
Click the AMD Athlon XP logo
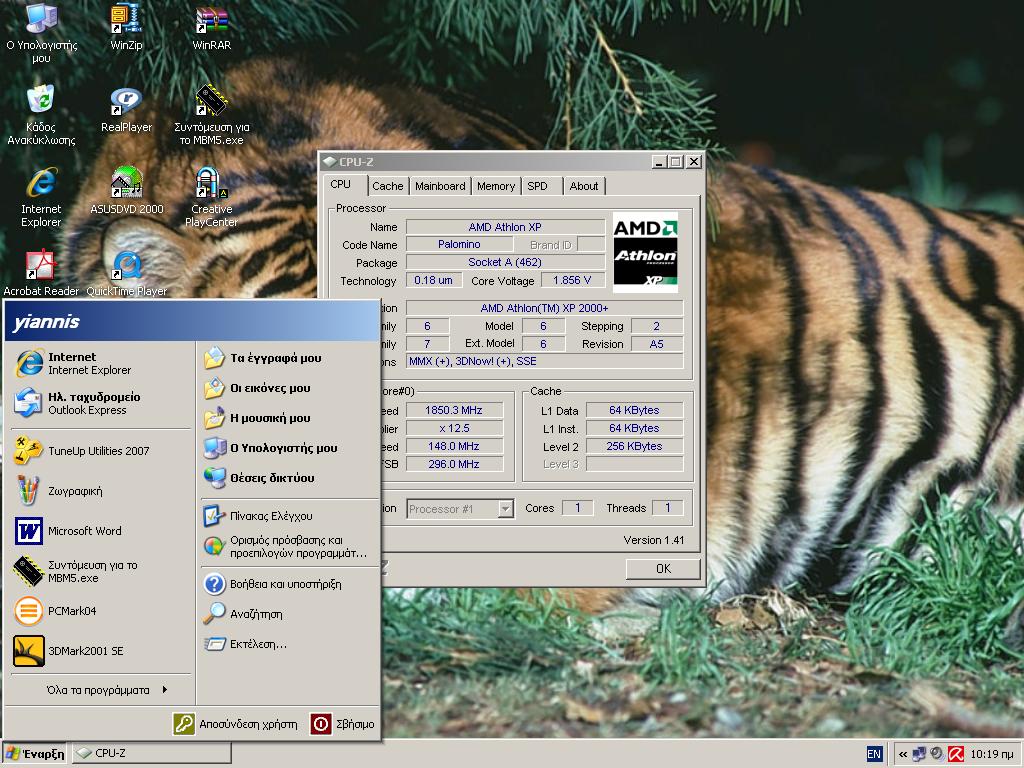click(x=645, y=253)
